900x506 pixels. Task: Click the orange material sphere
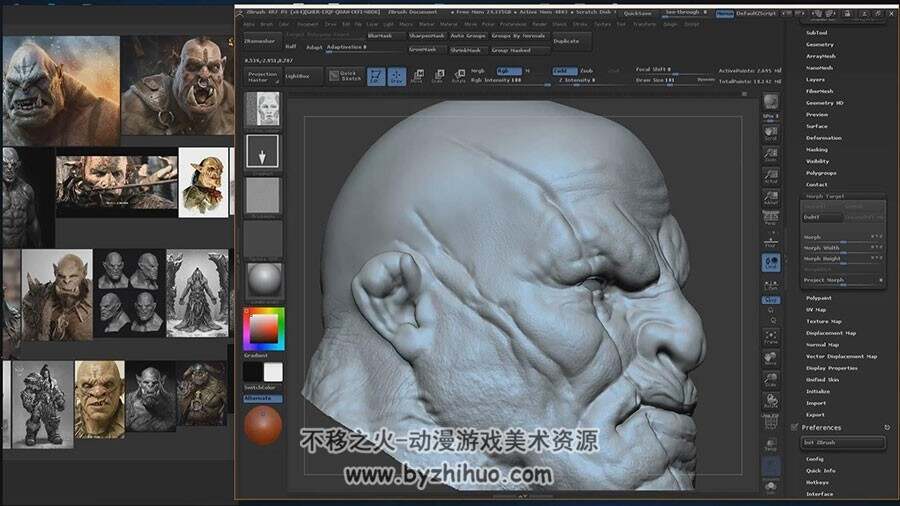point(263,426)
